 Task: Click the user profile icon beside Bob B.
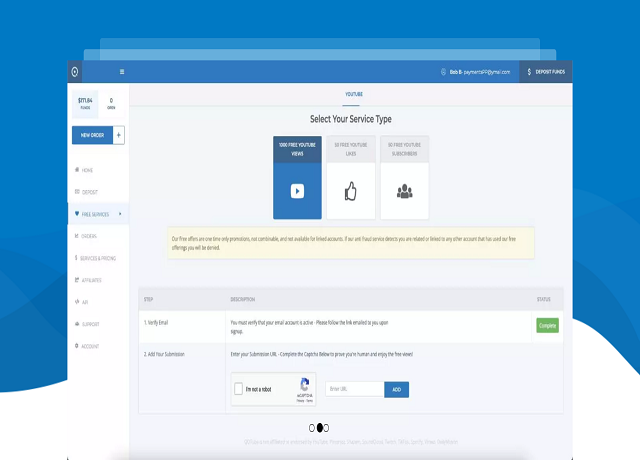pos(443,72)
